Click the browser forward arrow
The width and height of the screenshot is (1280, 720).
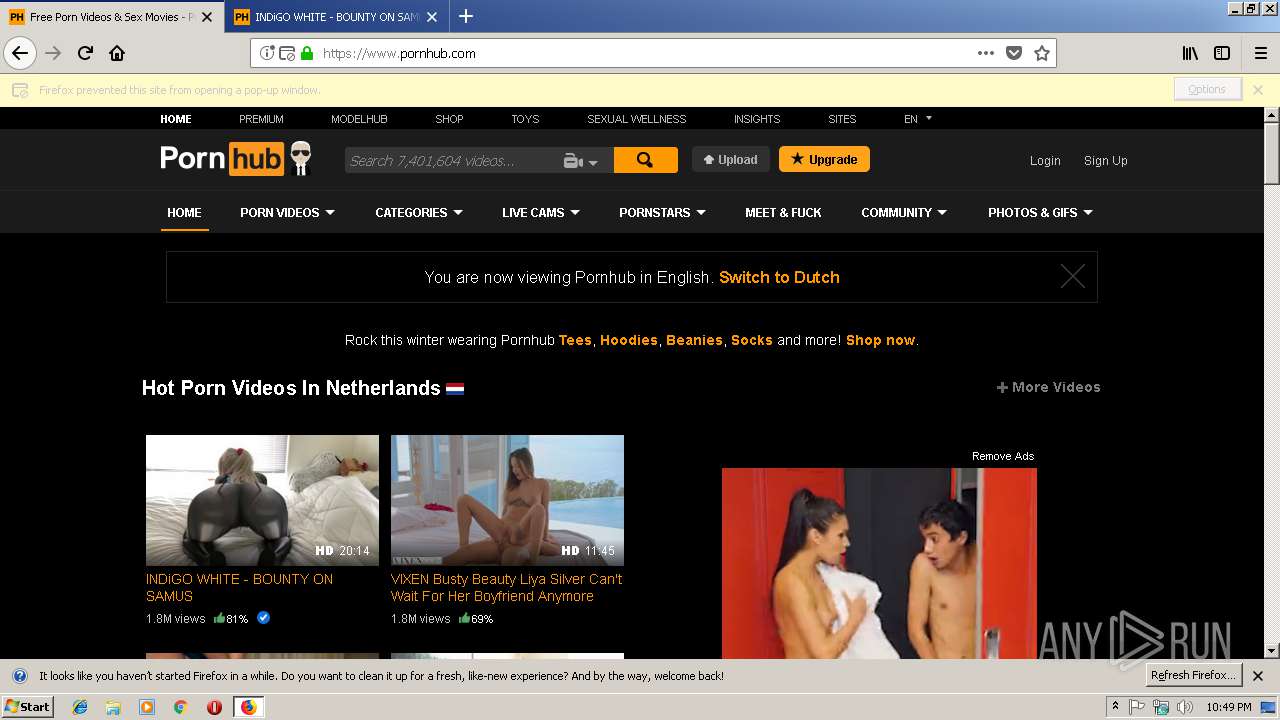tap(53, 53)
